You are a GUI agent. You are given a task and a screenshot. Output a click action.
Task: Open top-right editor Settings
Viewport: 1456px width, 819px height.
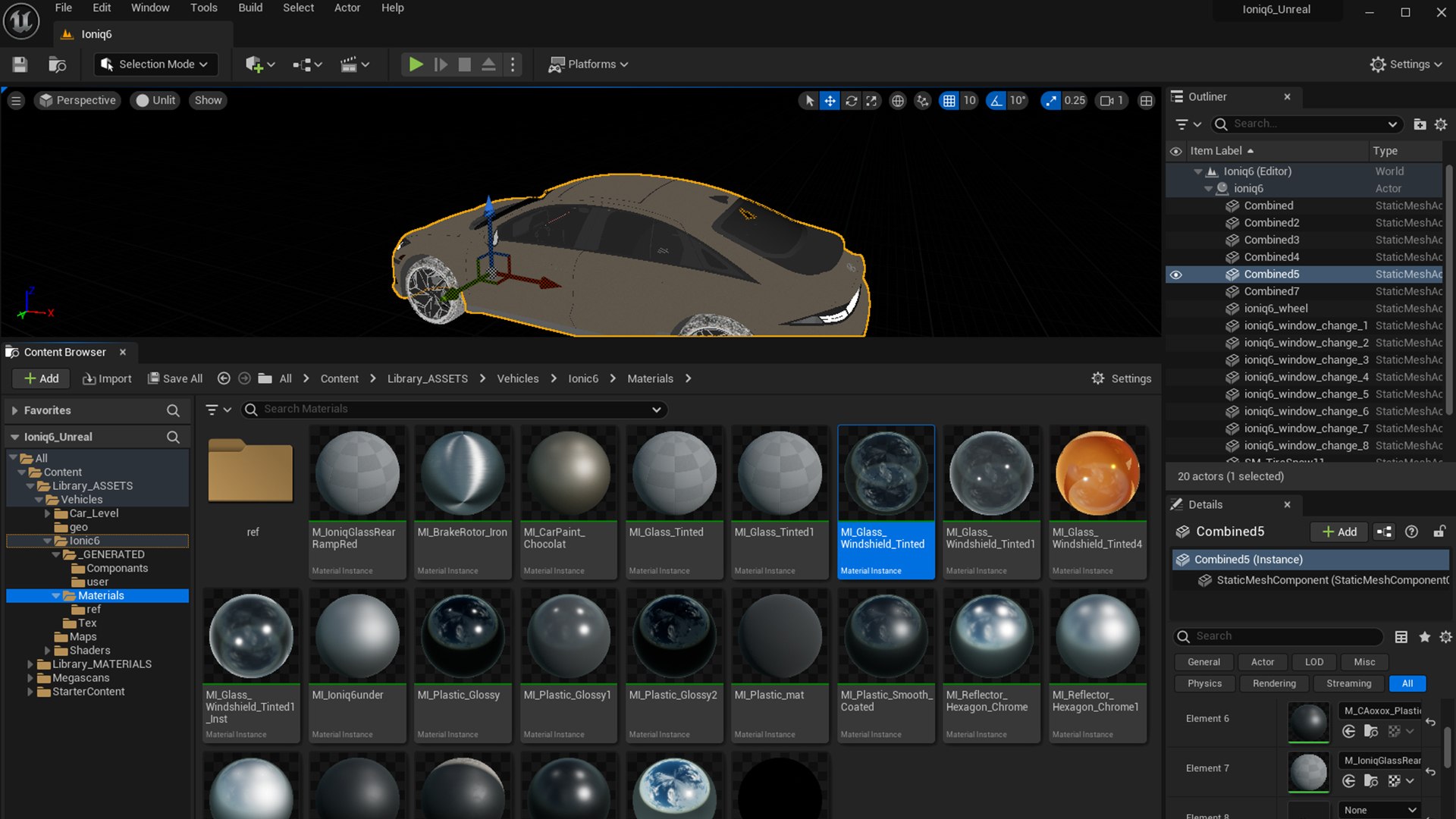(1406, 64)
